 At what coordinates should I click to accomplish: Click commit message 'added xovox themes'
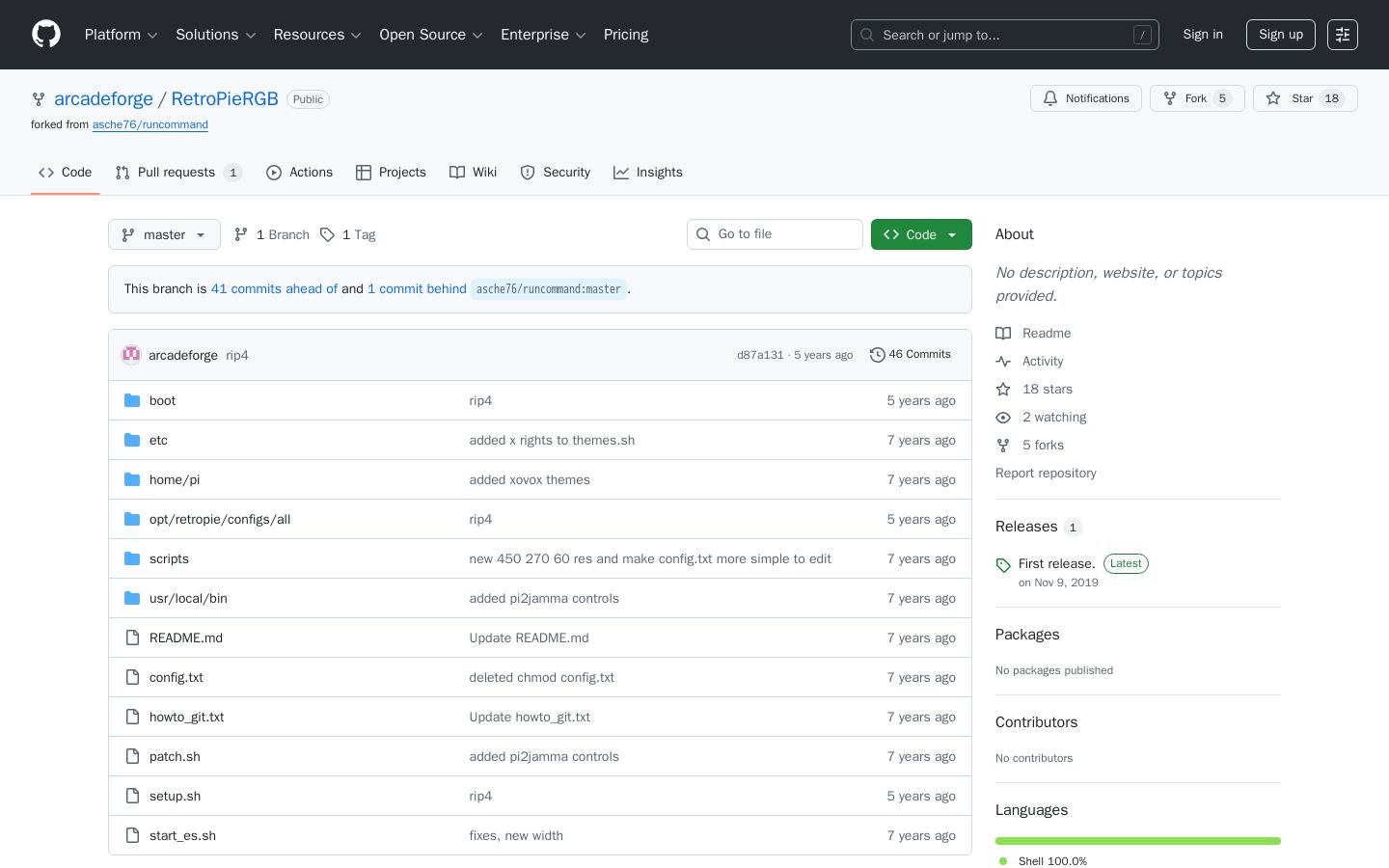coord(530,479)
